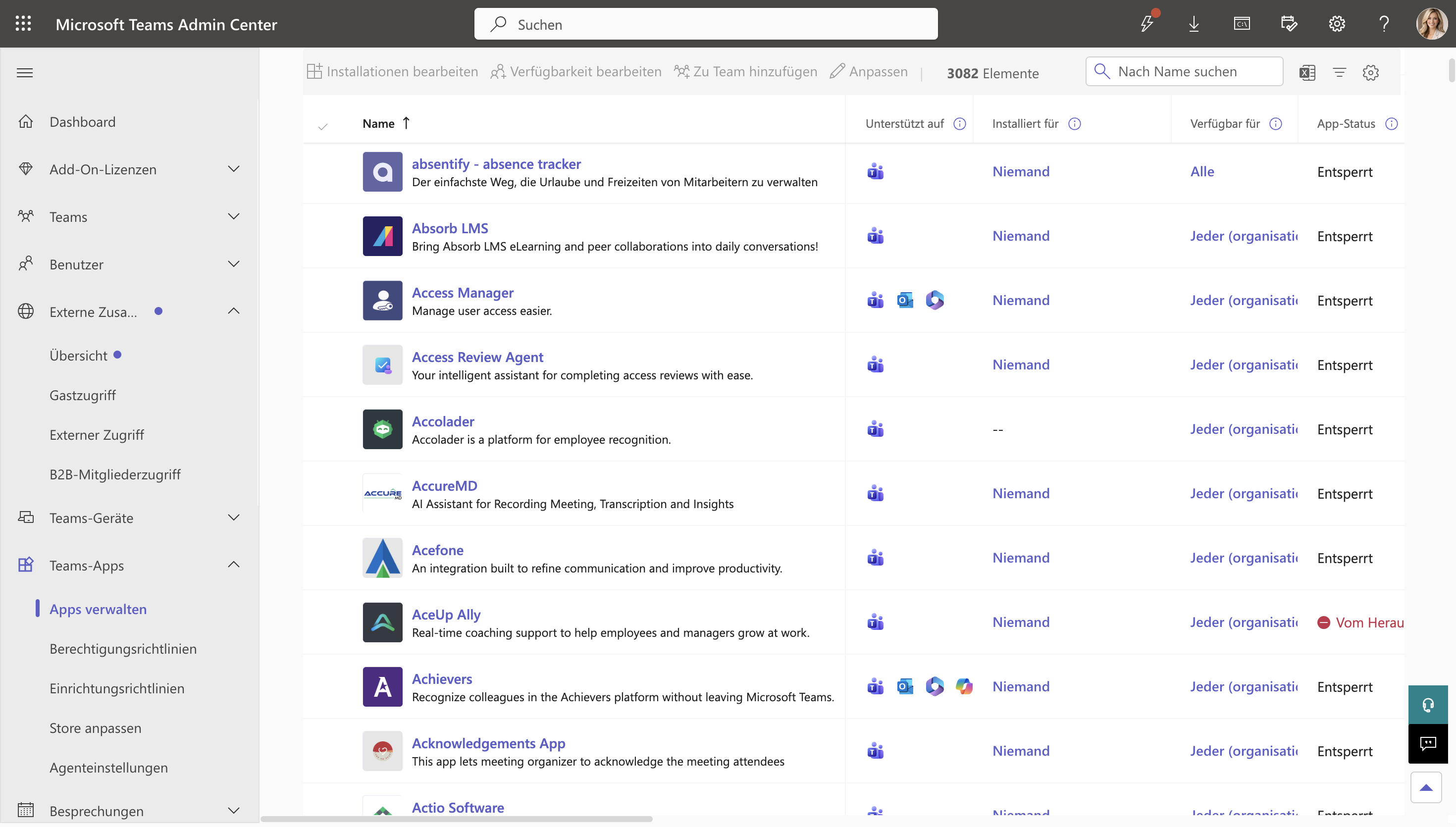Screen dimensions: 1456x827
Task: Expand the Teams navigation section
Action: pyautogui.click(x=233, y=216)
